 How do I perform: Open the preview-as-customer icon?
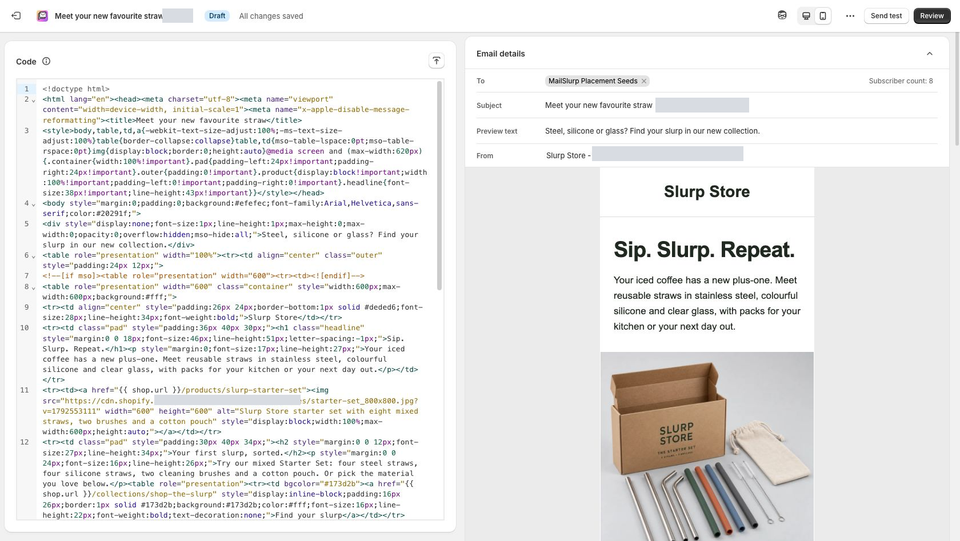(782, 16)
